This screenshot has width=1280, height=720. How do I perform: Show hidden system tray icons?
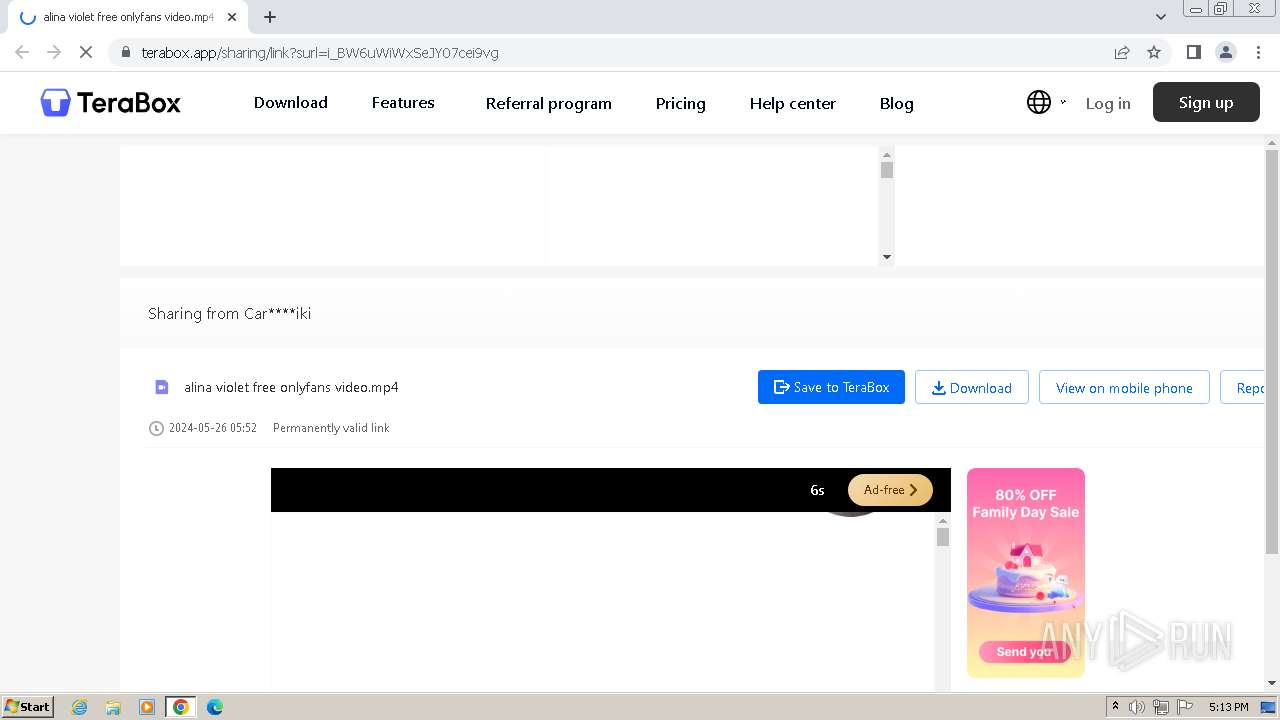[x=1115, y=707]
